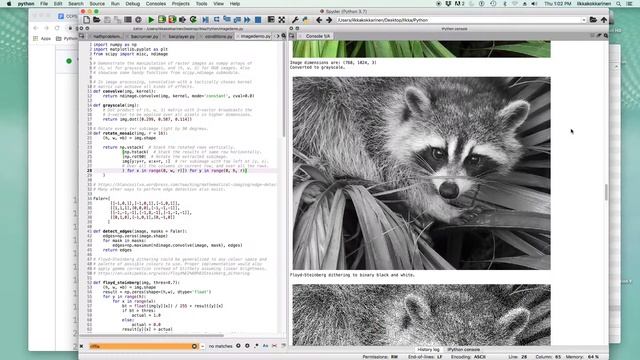Clear the find text field
640x360 pixels.
coord(194,346)
